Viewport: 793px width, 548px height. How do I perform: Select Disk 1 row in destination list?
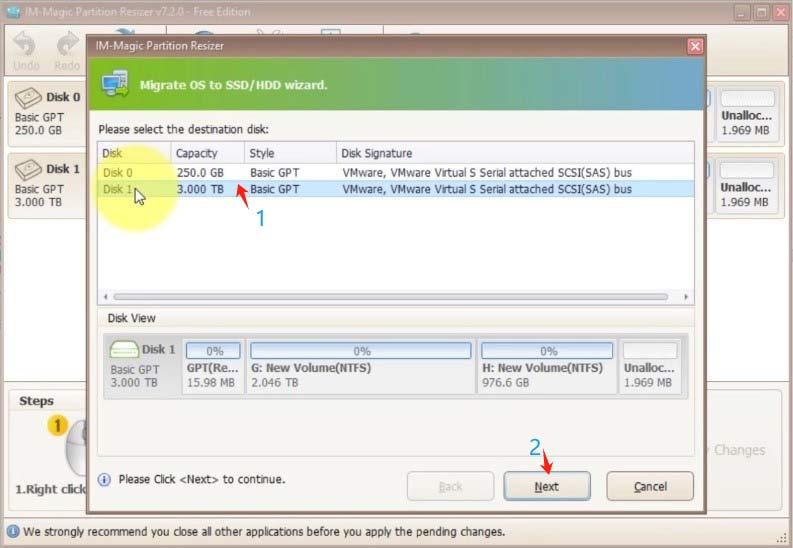pos(395,189)
